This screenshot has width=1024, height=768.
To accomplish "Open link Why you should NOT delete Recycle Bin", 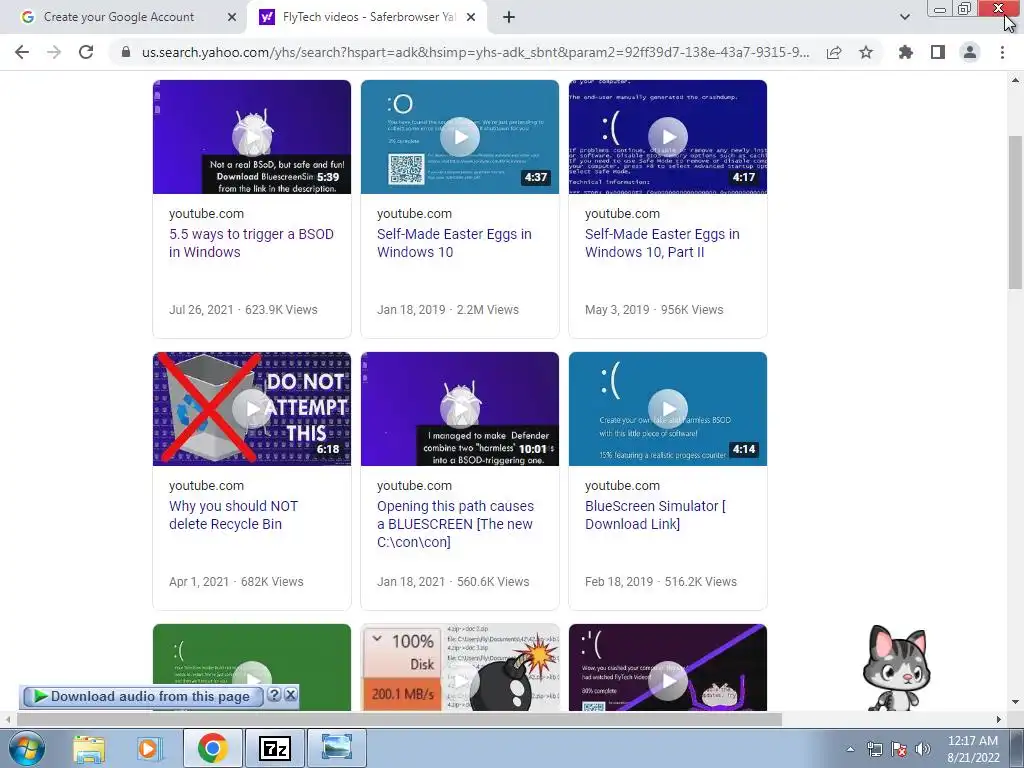I will tap(233, 515).
